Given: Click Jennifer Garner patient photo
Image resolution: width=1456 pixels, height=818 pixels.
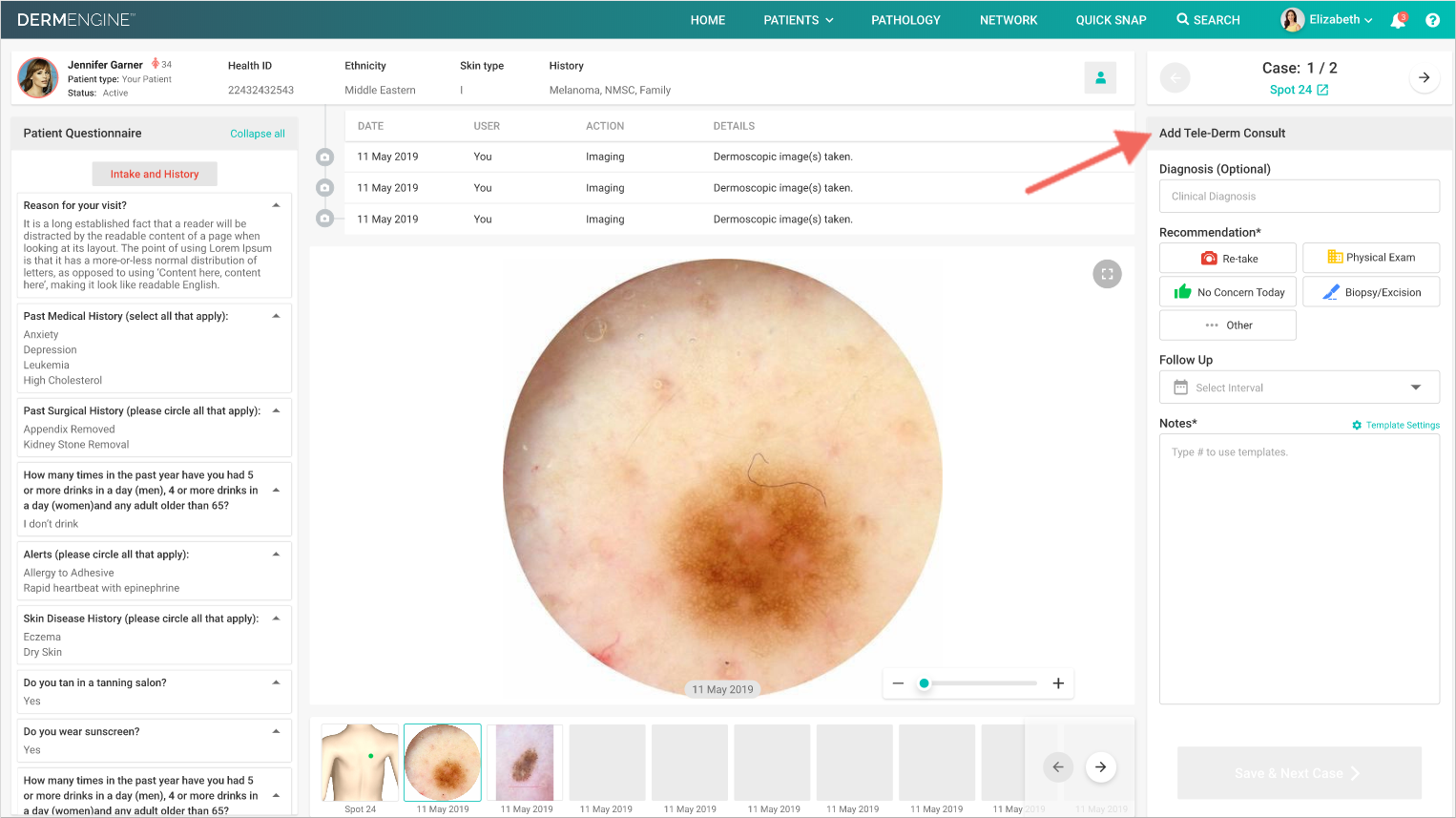Looking at the screenshot, I should coord(38,77).
